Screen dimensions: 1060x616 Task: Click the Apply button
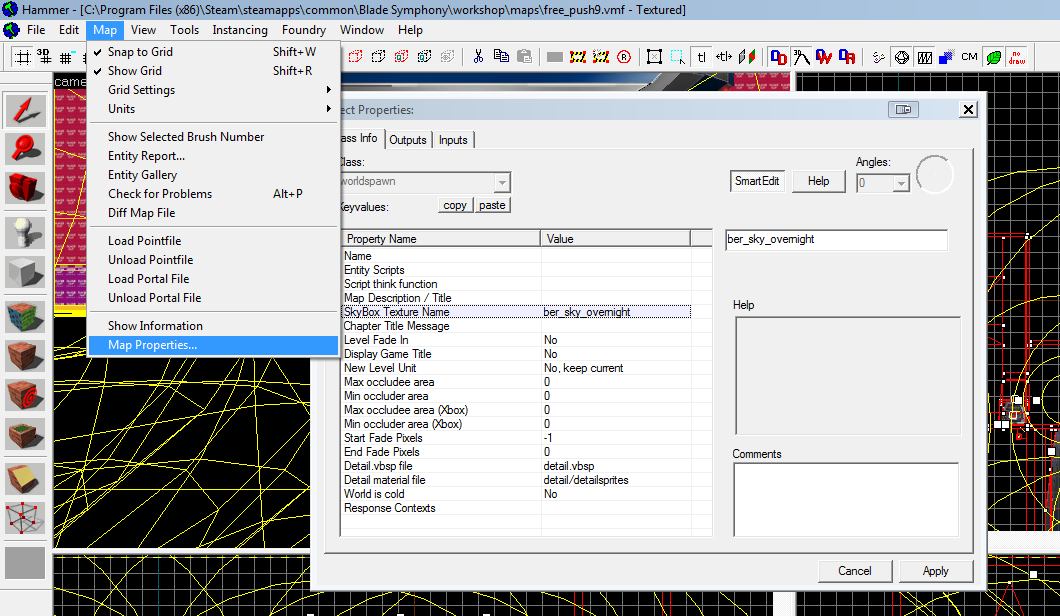tap(935, 571)
